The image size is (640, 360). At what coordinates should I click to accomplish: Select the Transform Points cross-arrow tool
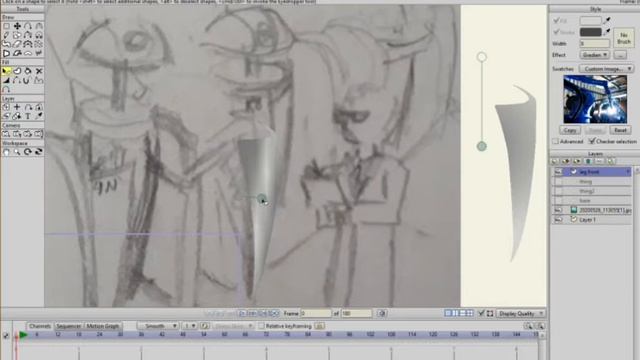17,26
